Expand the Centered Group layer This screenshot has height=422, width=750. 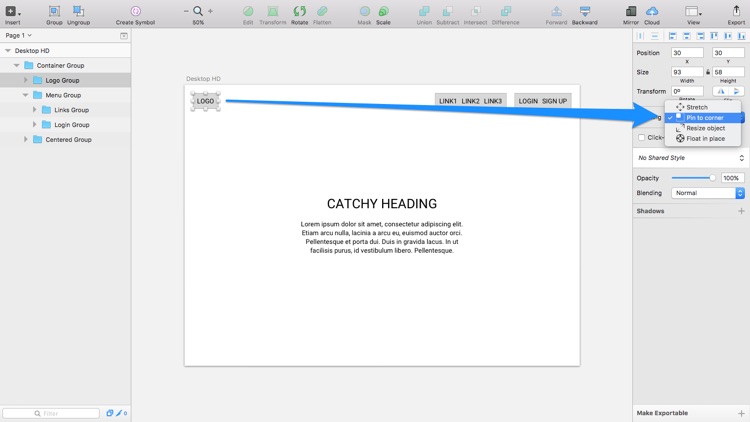coord(26,140)
